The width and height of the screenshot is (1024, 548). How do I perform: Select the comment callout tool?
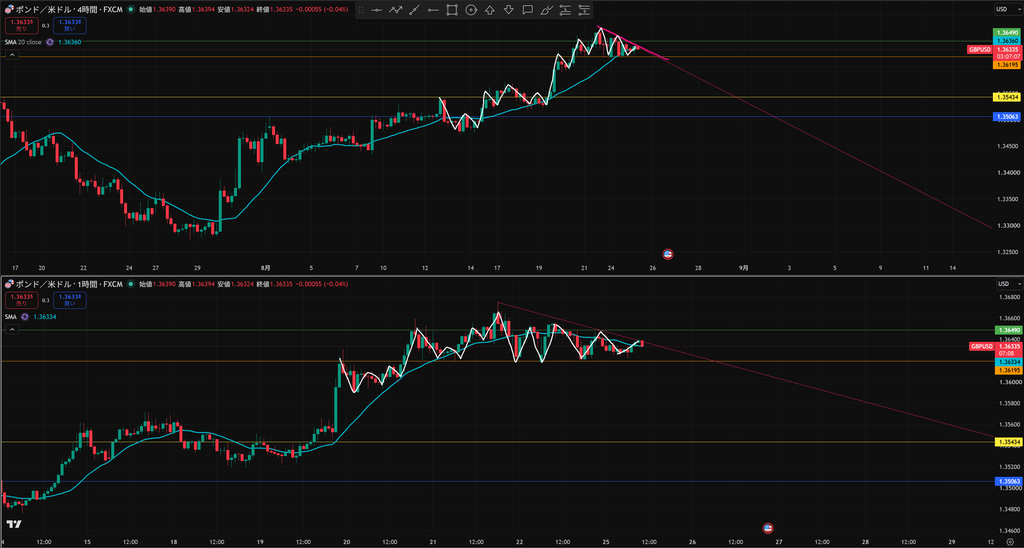[x=528, y=10]
